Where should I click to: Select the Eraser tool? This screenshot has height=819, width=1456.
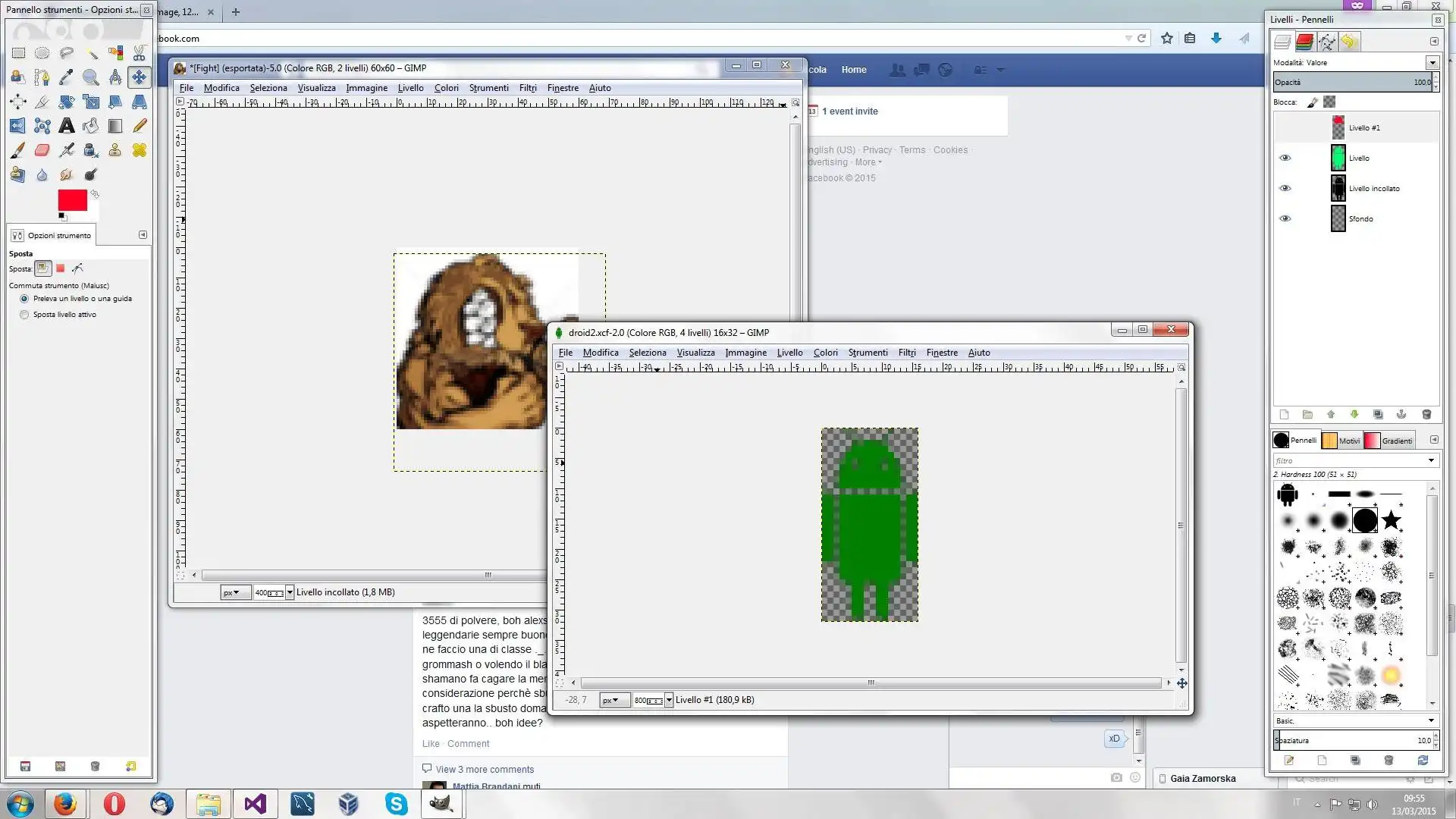pos(42,150)
